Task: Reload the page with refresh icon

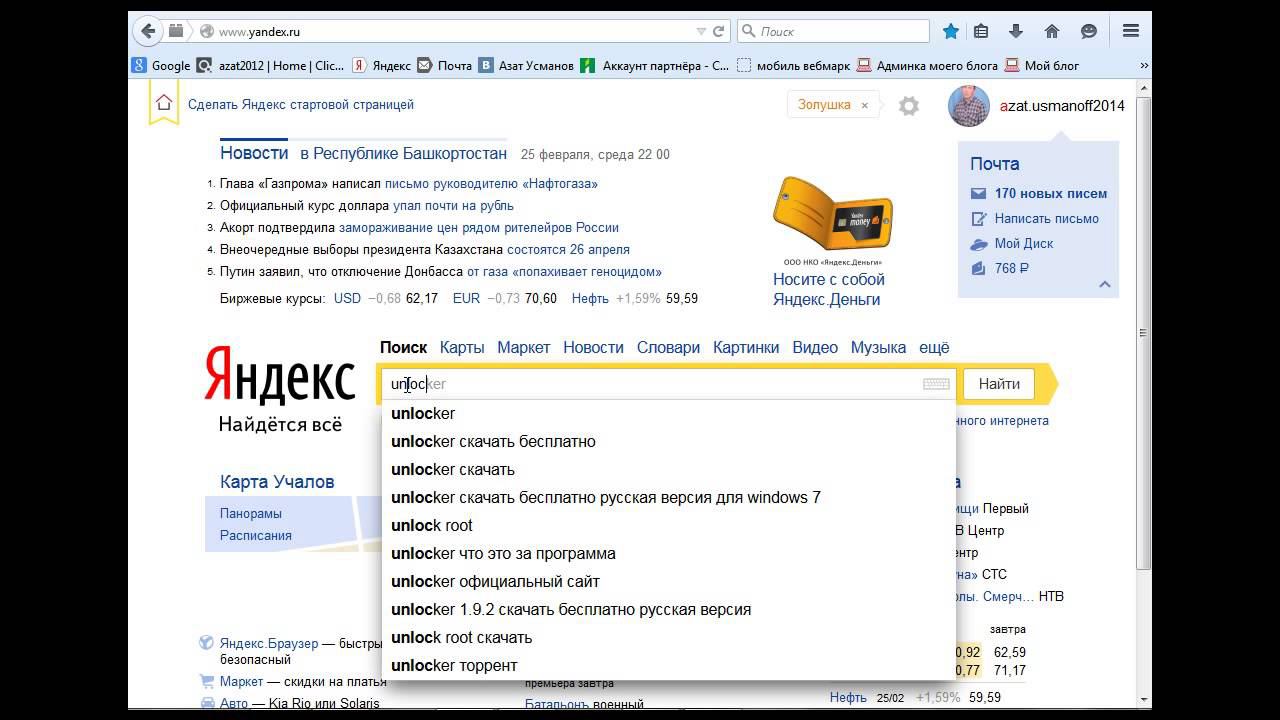Action: (x=718, y=31)
